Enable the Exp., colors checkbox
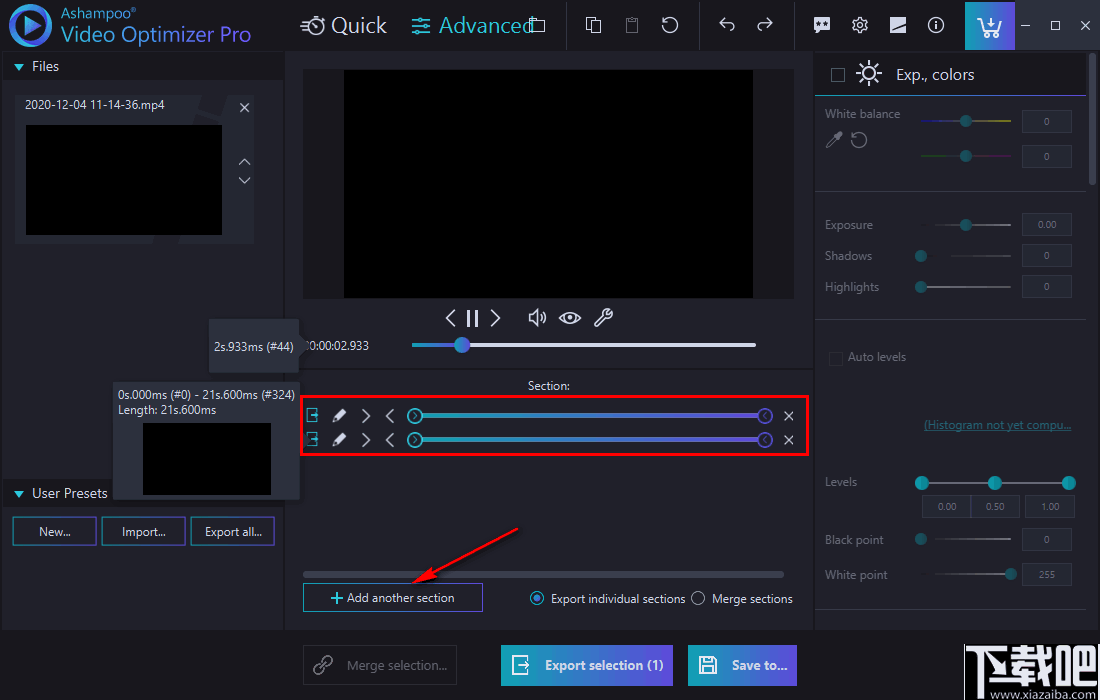 click(x=836, y=73)
